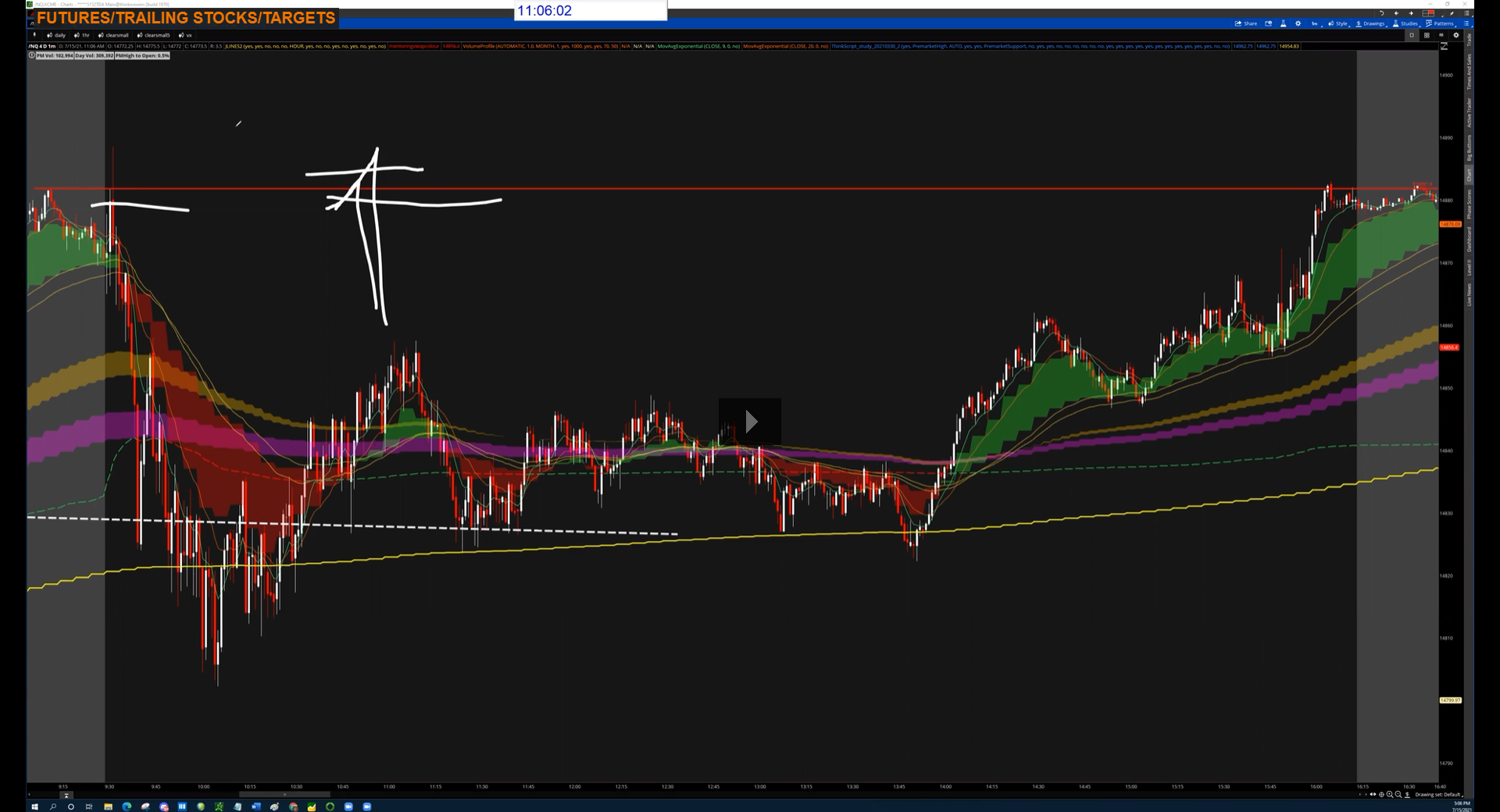This screenshot has width=1500, height=812.
Task: Click the orange 14876 price bubble
Action: pos(1450,224)
